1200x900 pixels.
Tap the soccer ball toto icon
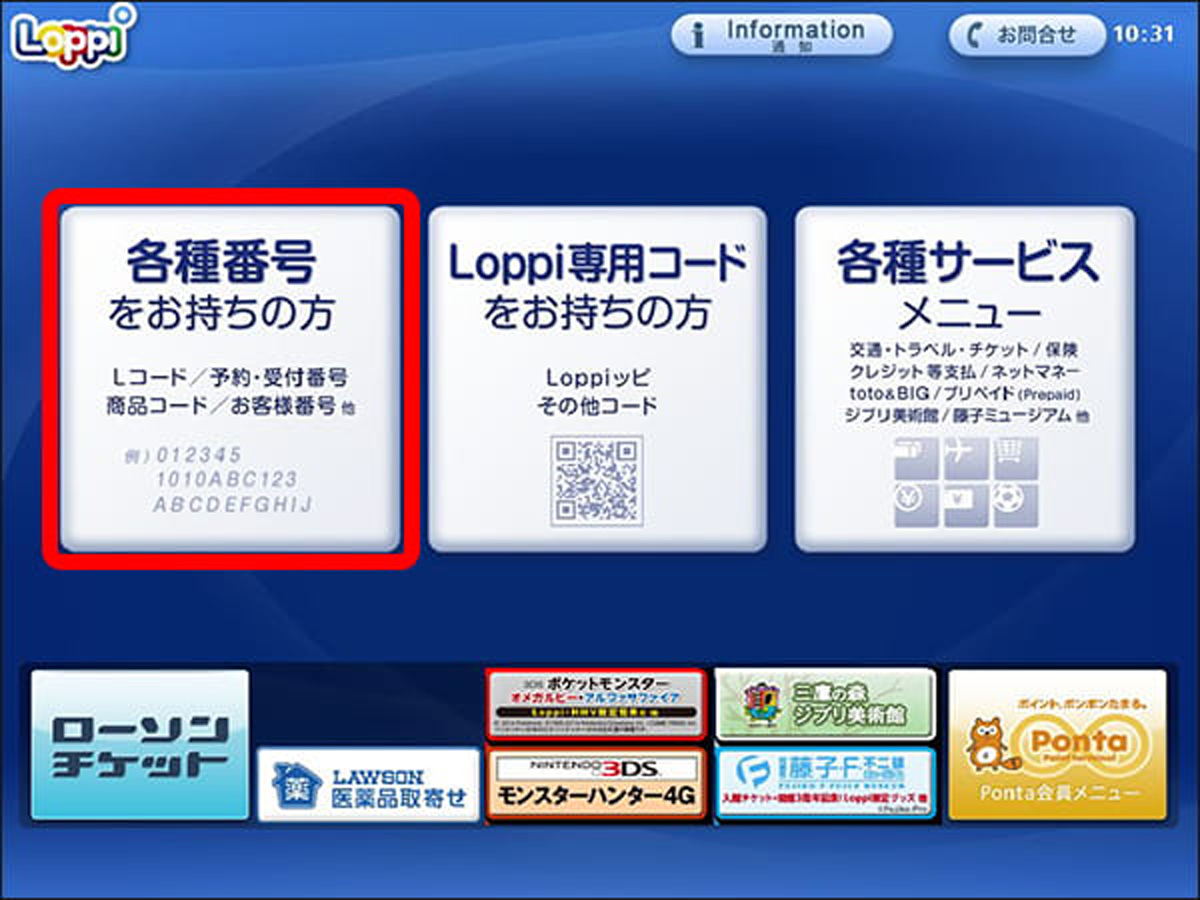click(x=1015, y=505)
